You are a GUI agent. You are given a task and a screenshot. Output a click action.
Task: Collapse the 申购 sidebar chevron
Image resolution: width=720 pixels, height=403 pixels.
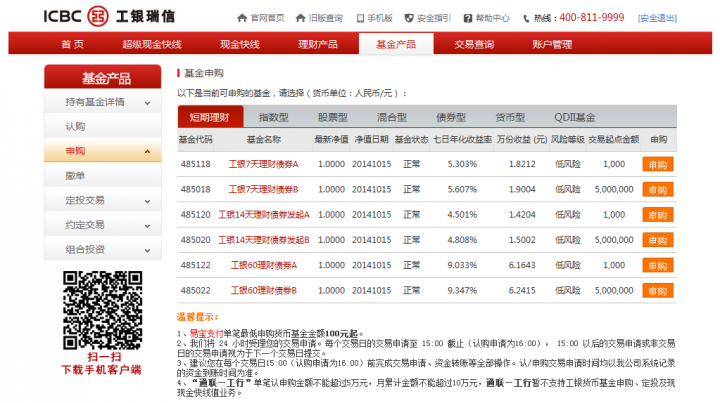click(x=147, y=151)
